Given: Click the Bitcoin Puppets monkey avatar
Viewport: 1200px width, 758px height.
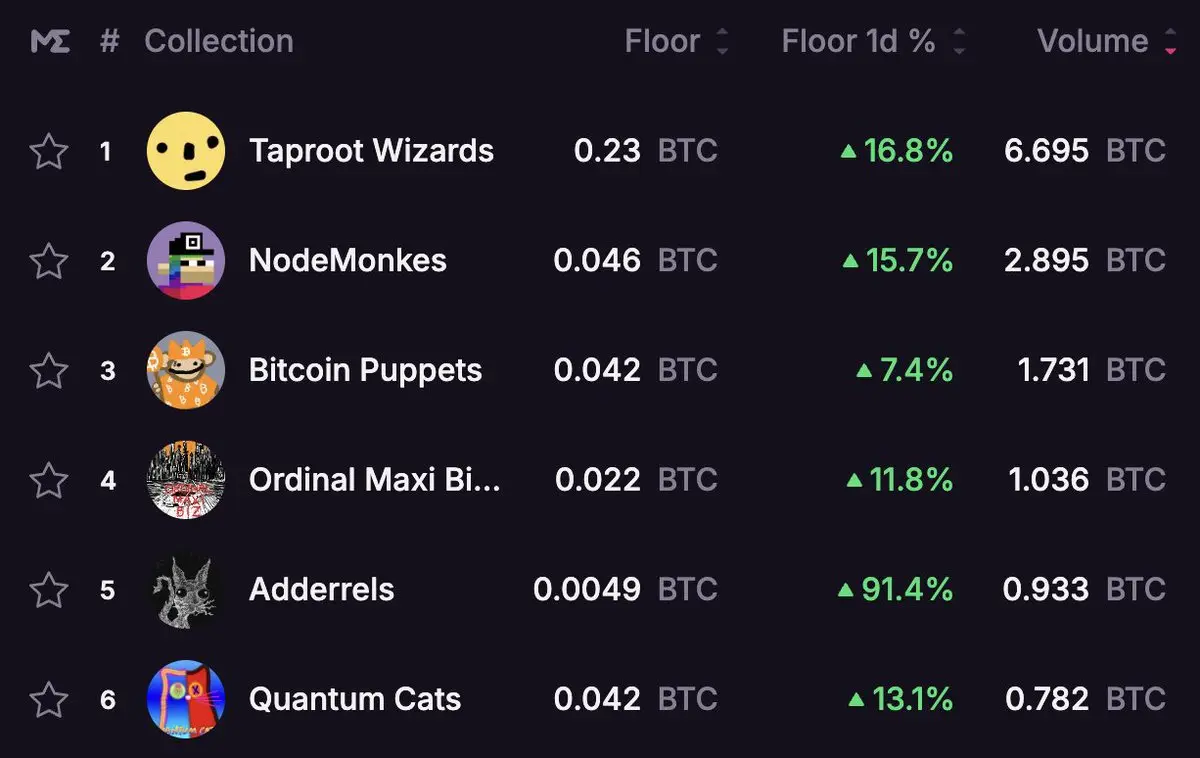Looking at the screenshot, I should pos(186,370).
